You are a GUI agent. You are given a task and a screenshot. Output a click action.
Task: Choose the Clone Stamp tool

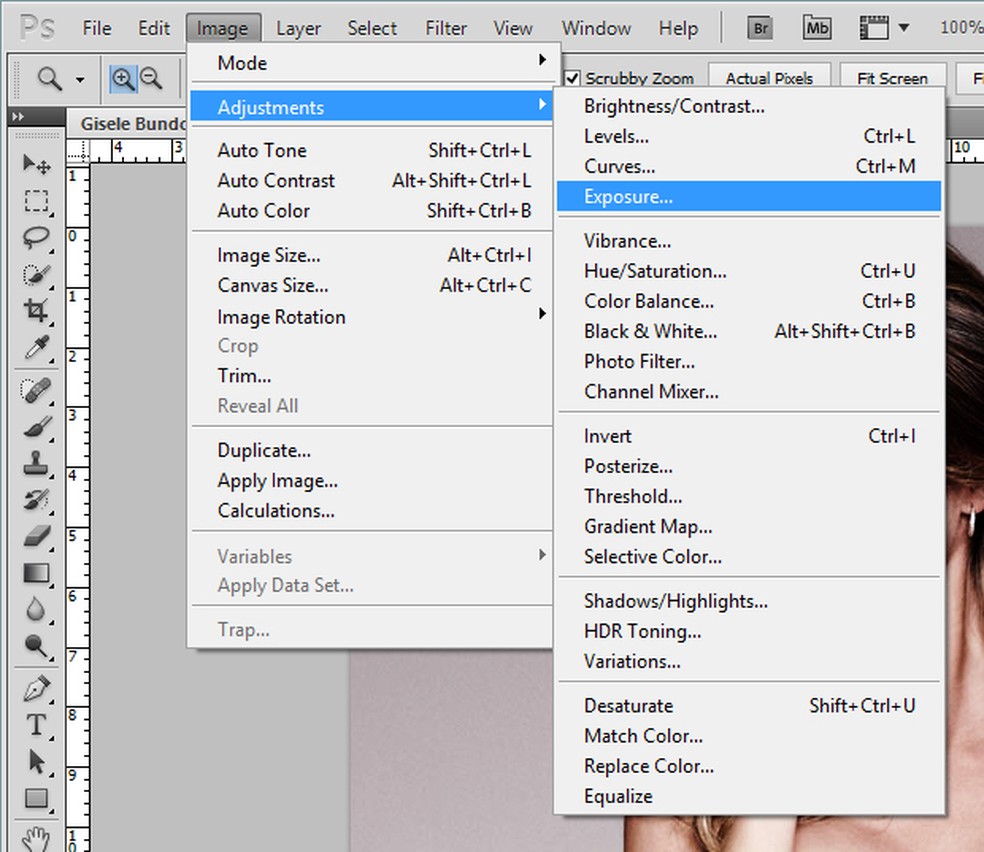point(37,463)
